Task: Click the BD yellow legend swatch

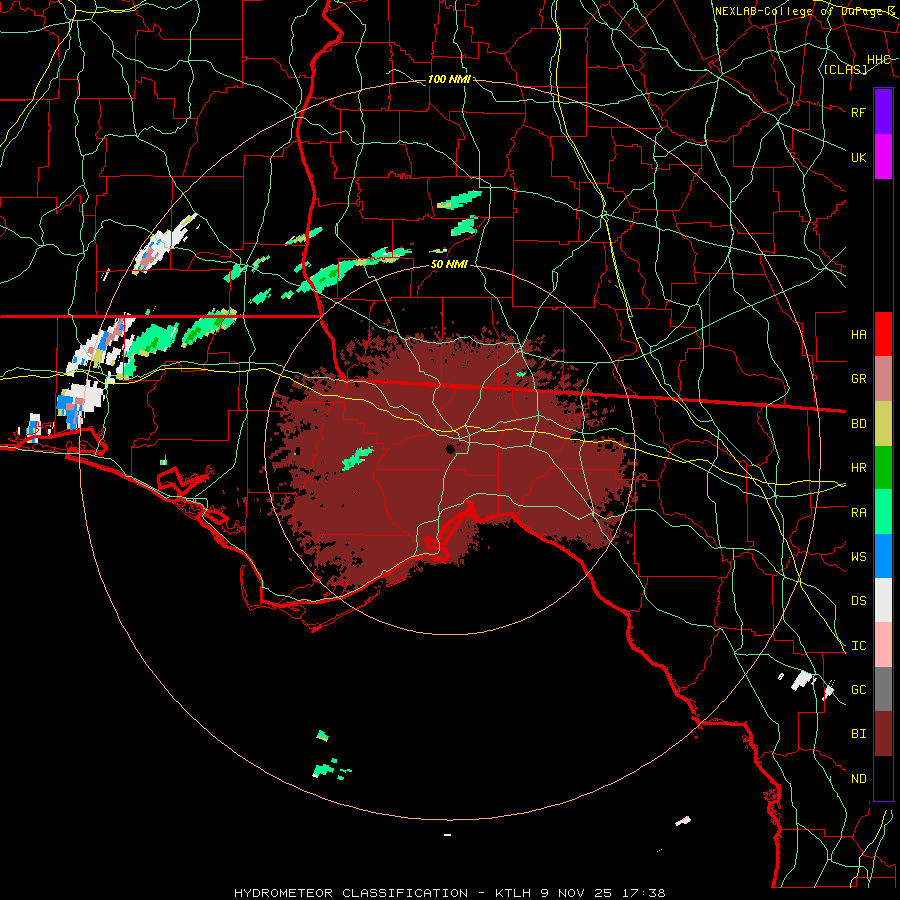Action: (x=883, y=423)
